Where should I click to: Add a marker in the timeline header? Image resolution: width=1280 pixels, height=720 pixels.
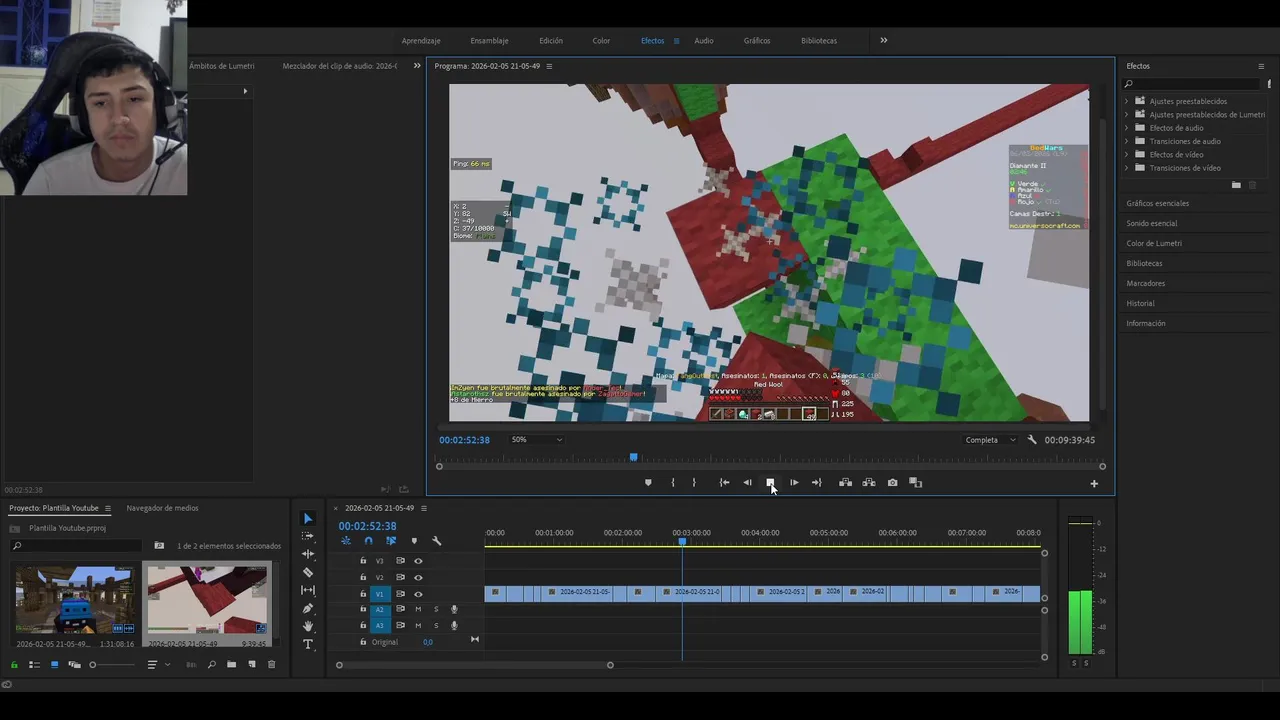point(414,541)
